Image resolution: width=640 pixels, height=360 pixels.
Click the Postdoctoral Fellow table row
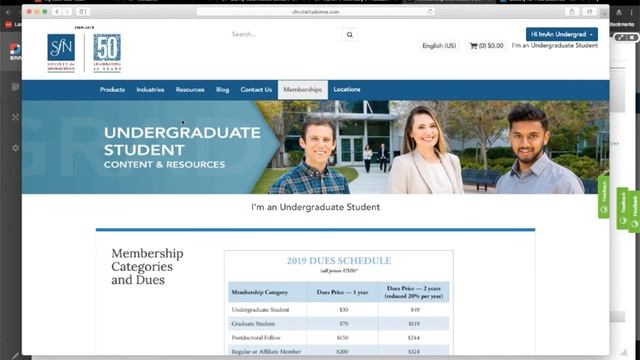coord(339,338)
